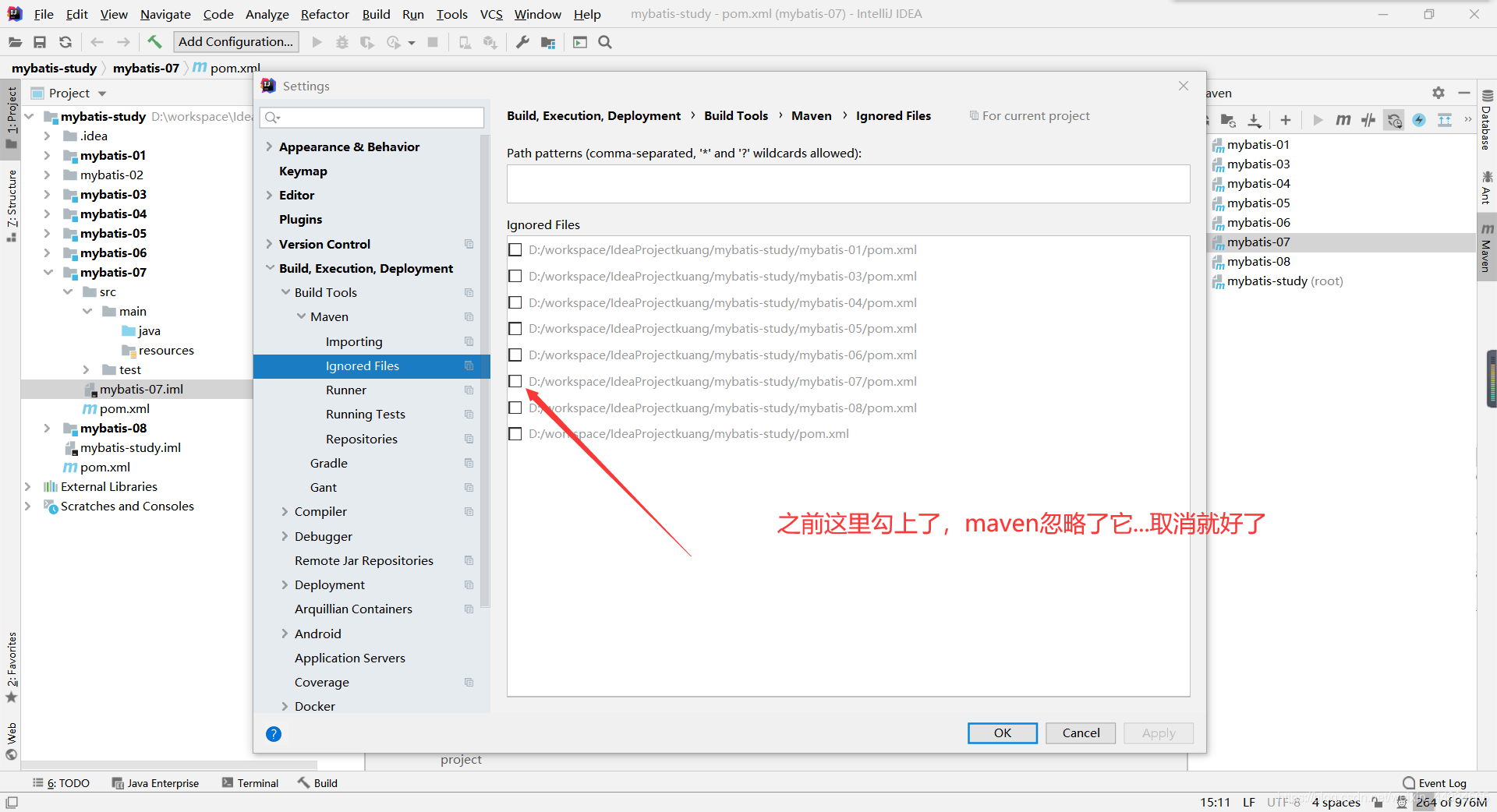This screenshot has width=1497, height=812.
Task: Switch to the Terminal tool tab
Action: coord(250,783)
